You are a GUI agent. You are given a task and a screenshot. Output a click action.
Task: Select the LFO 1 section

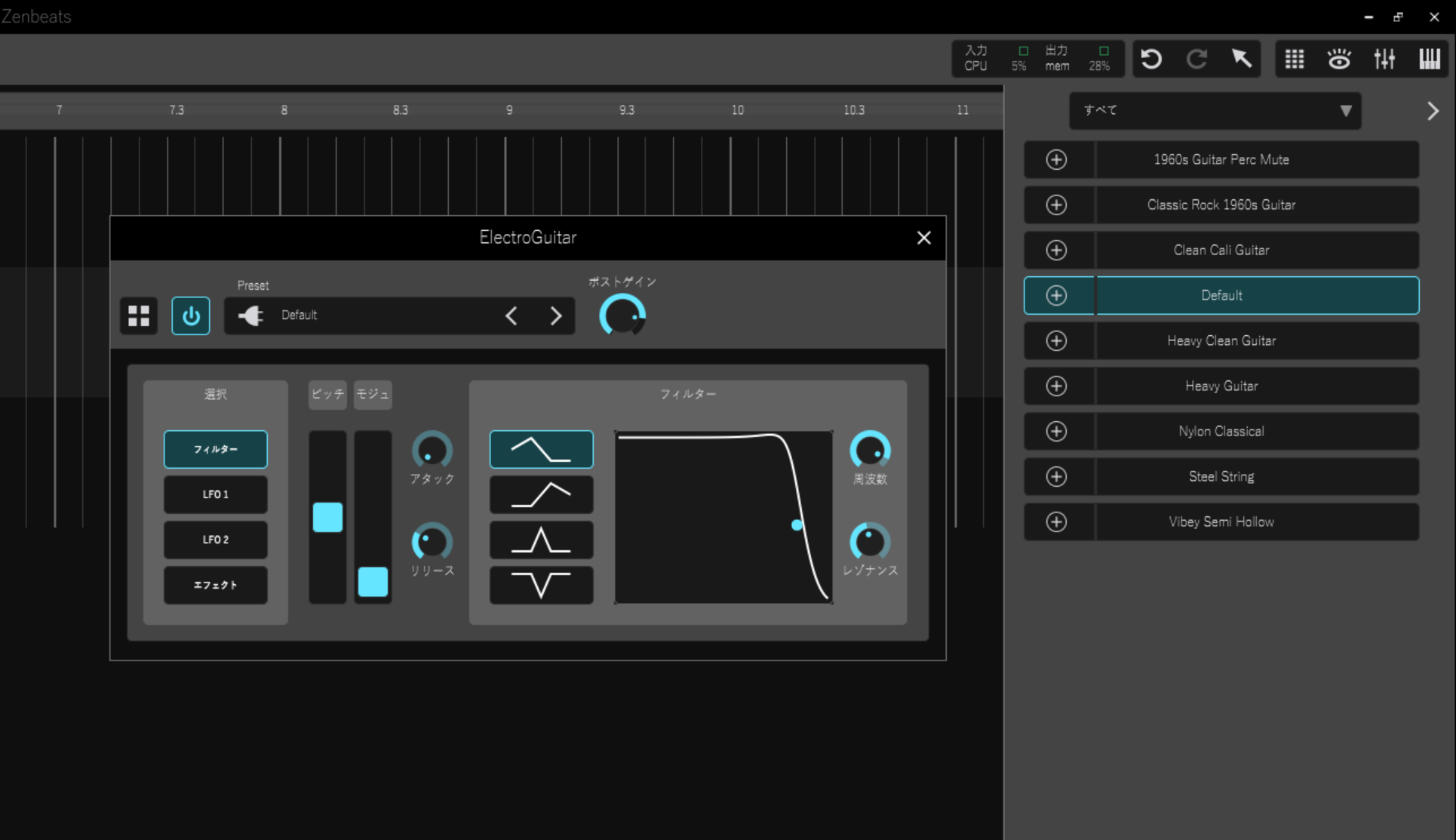click(x=216, y=494)
